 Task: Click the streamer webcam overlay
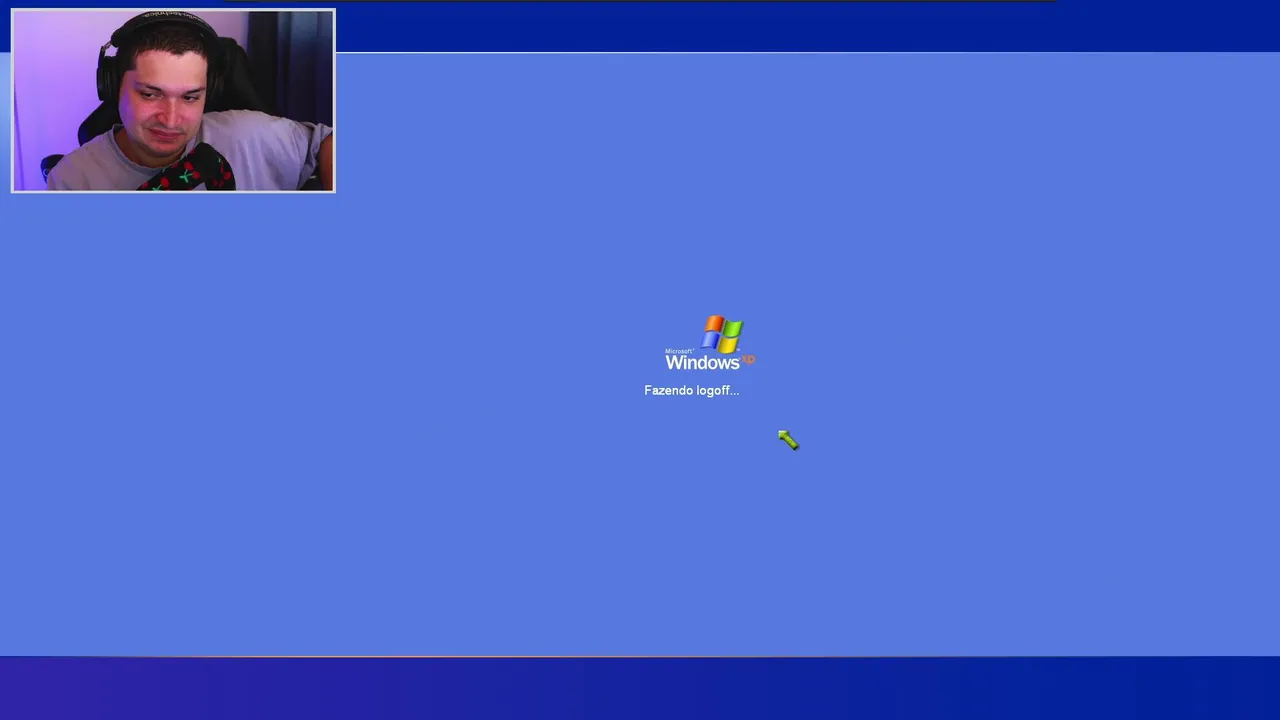tap(173, 100)
